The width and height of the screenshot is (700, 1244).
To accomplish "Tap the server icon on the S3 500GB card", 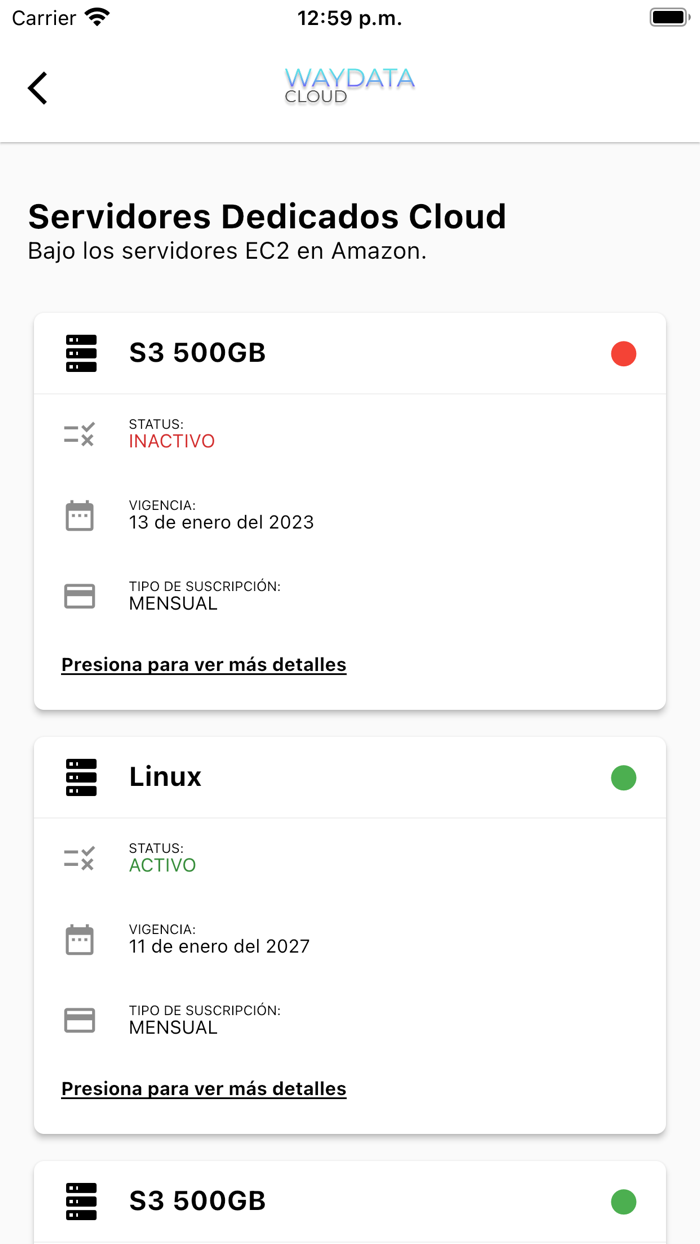I will (81, 353).
